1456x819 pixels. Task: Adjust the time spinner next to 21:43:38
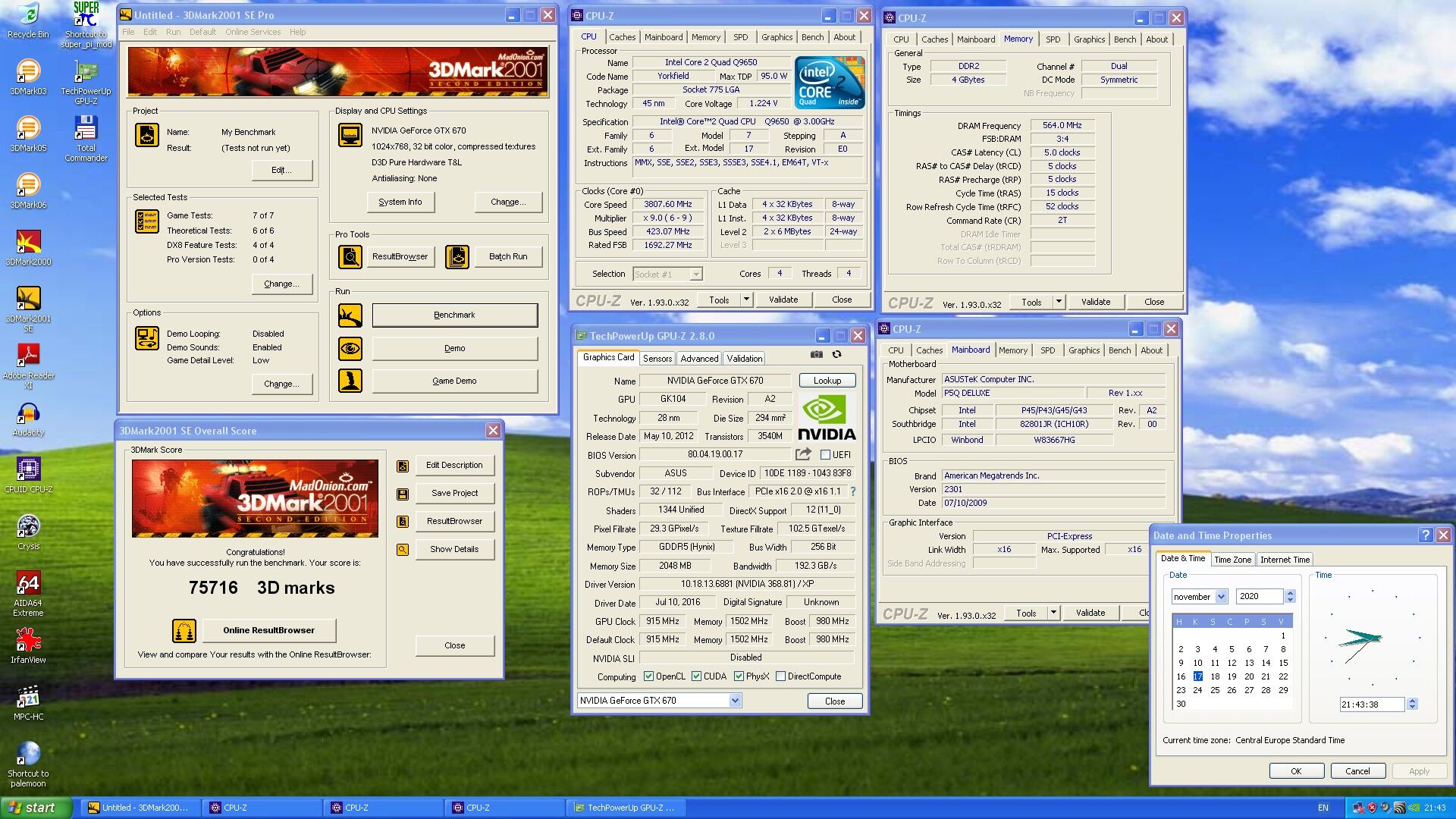[x=1412, y=704]
